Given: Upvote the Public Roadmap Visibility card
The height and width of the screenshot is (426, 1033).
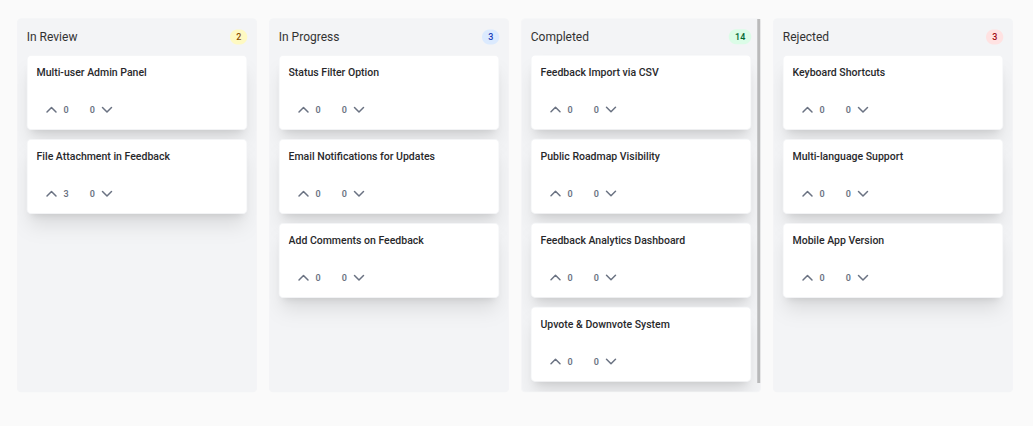Looking at the screenshot, I should [556, 194].
